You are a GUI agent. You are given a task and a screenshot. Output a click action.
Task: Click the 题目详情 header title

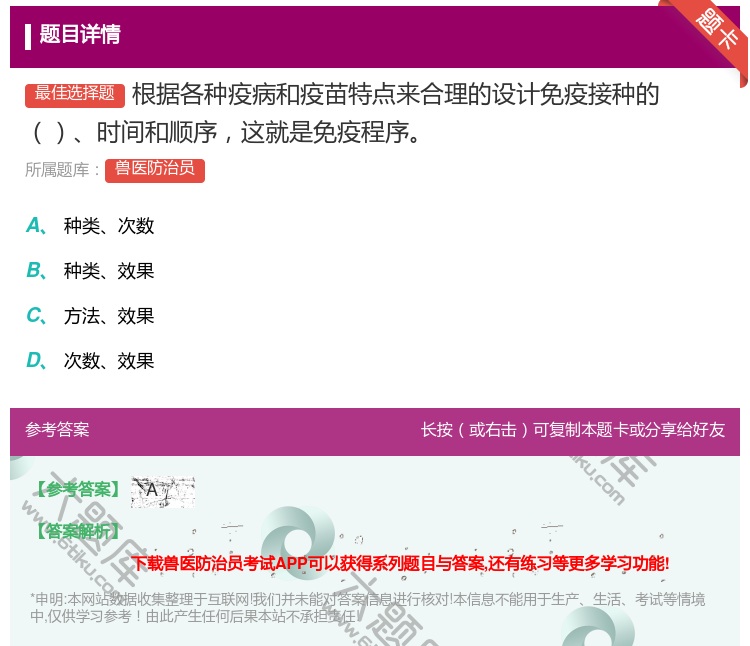click(80, 34)
